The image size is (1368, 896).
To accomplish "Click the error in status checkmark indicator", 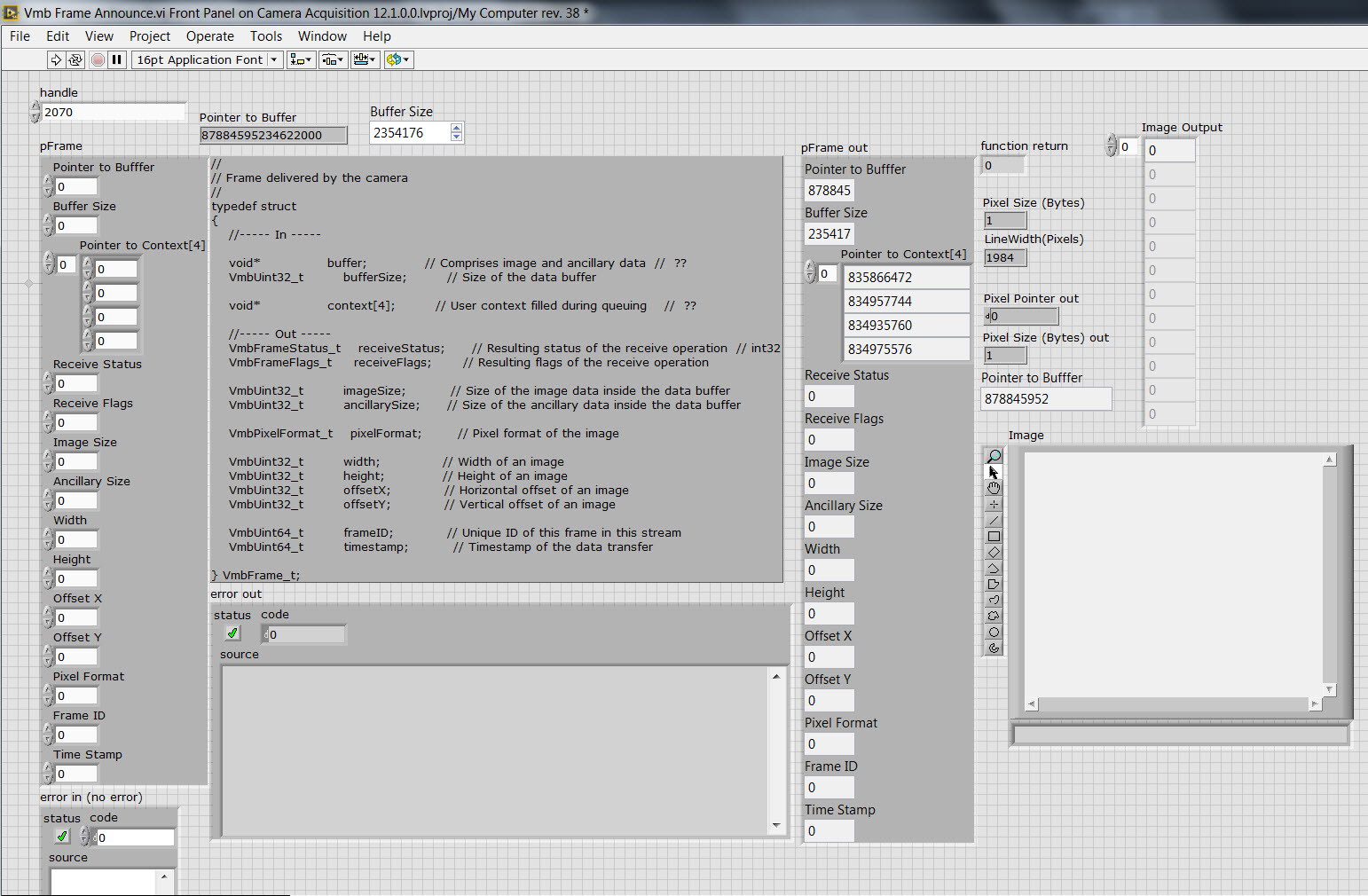I will 61,837.
